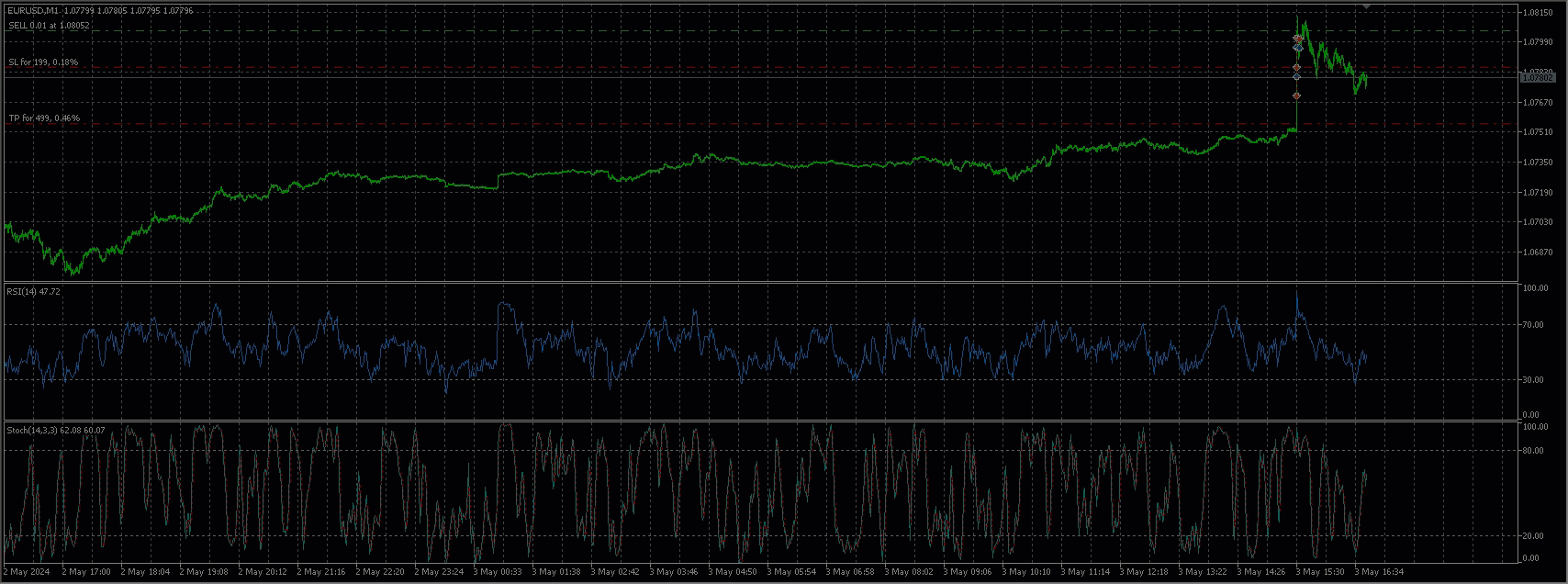Click the 1.06870 price scale value
The height and width of the screenshot is (584, 1568).
point(1537,253)
